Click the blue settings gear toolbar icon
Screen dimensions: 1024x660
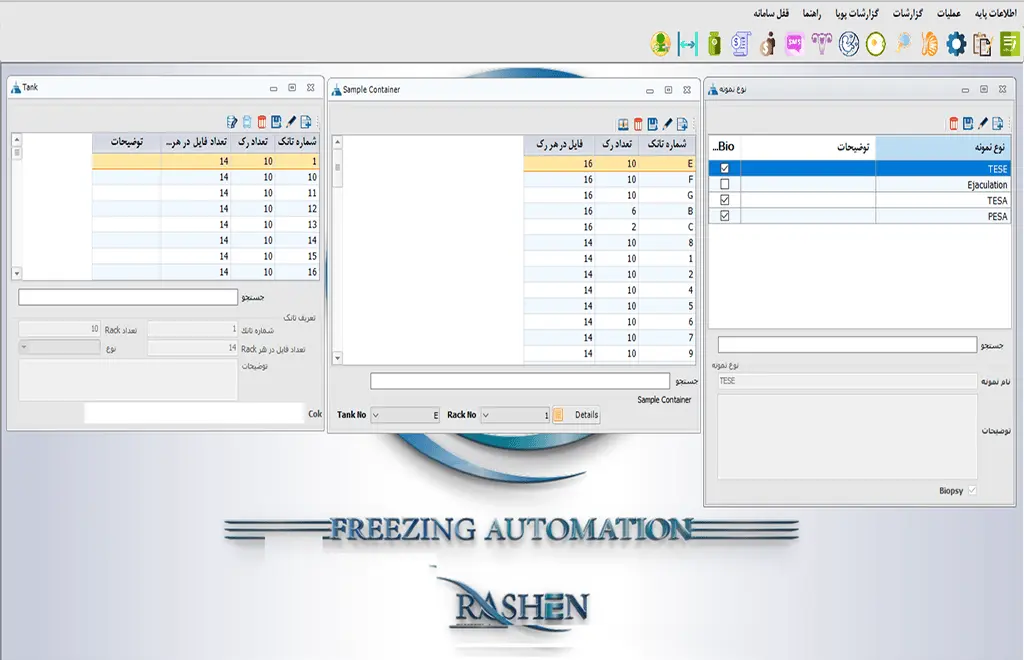[x=957, y=43]
